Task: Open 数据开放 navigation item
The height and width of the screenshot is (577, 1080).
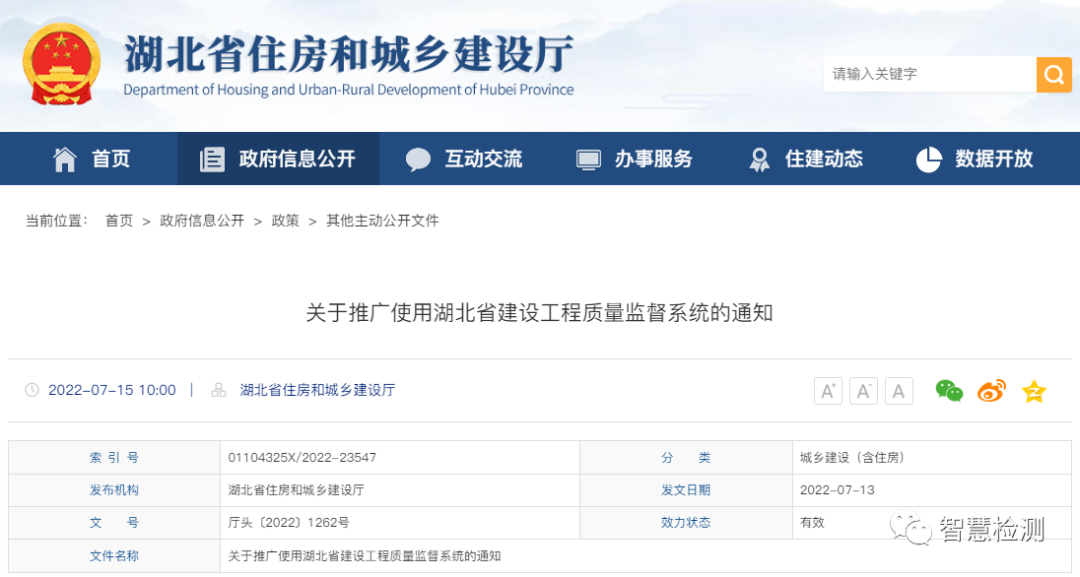Action: tap(975, 159)
